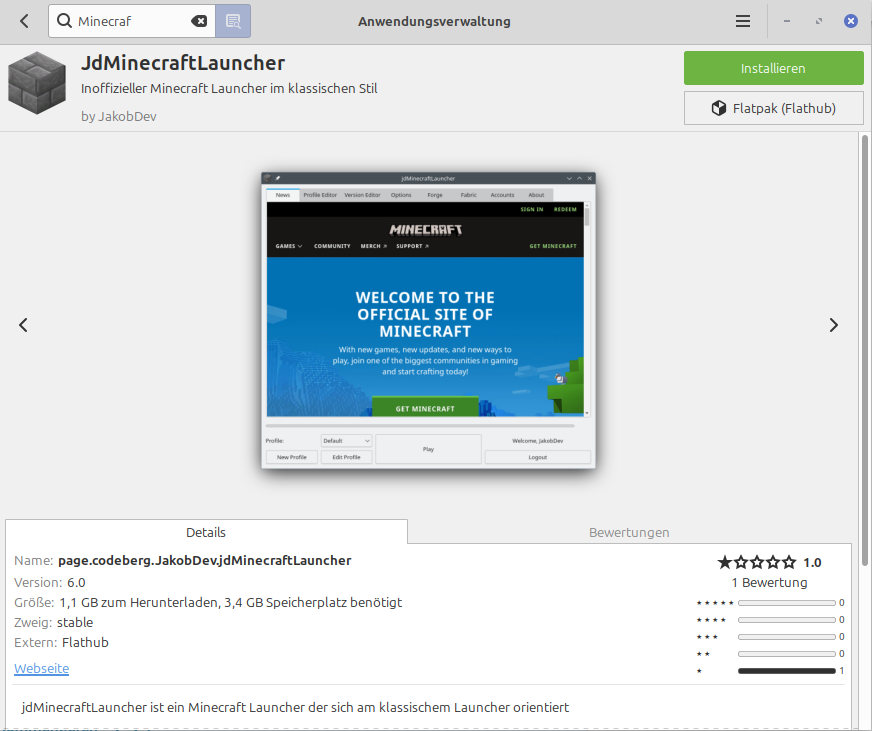Click the search magnifier icon

click(x=65, y=21)
